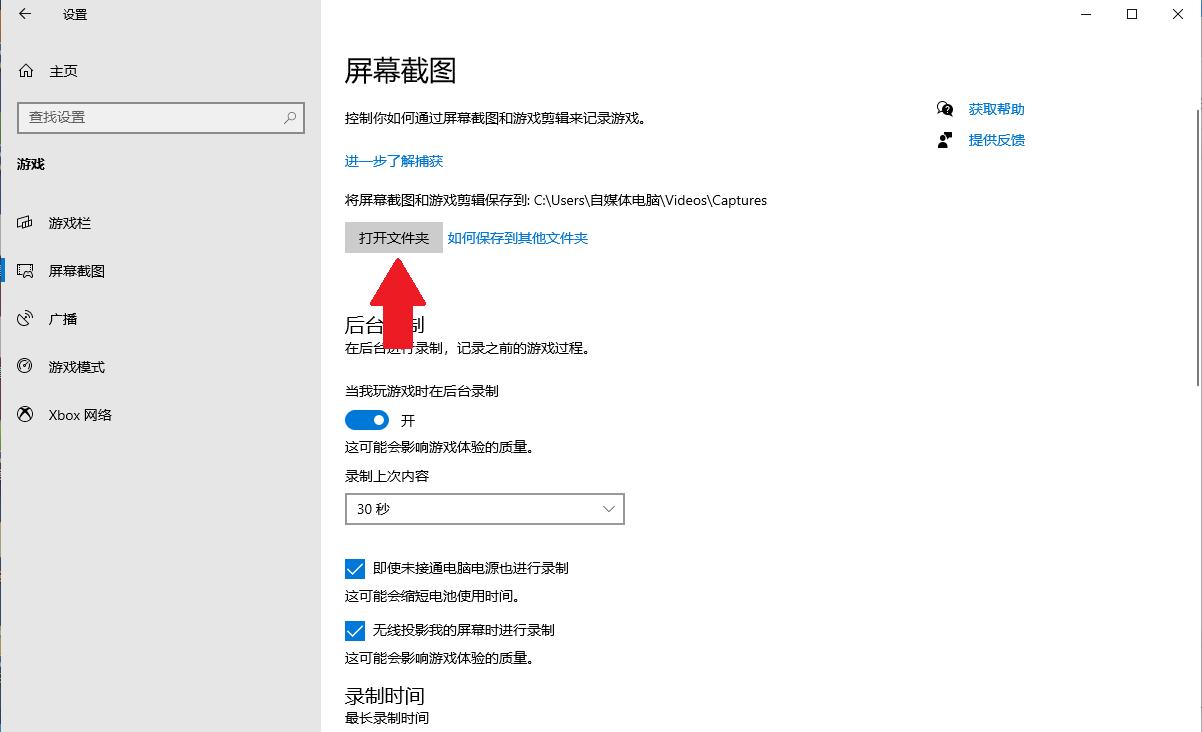The width and height of the screenshot is (1202, 732).
Task: Open 如何保存到其他文件夹 link
Action: click(x=518, y=237)
